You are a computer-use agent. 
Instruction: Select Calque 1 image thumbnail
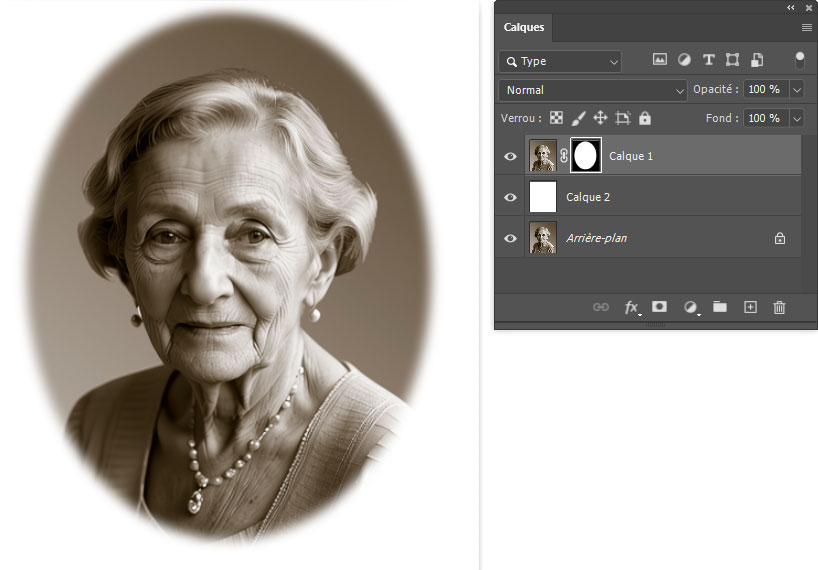click(543, 155)
